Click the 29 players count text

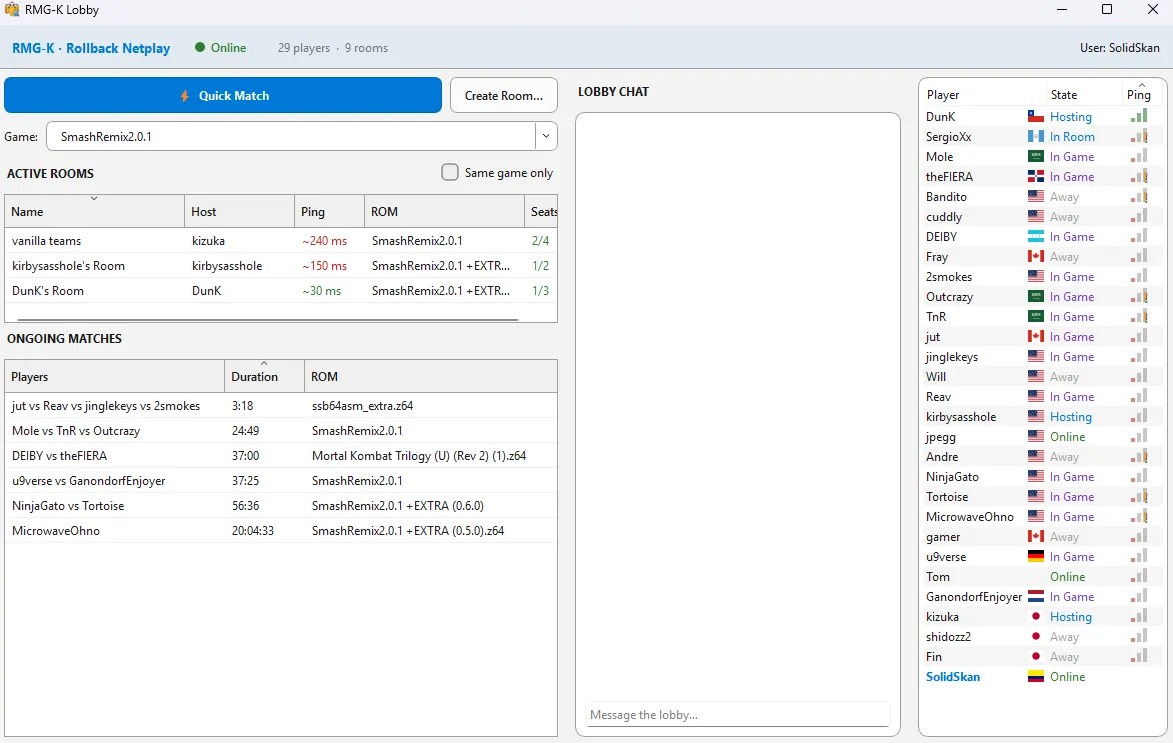pos(304,48)
